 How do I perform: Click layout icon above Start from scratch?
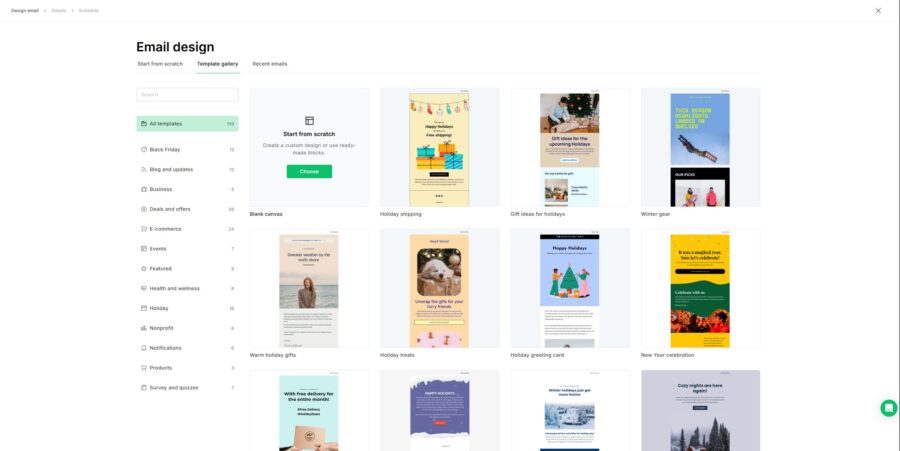coord(309,120)
